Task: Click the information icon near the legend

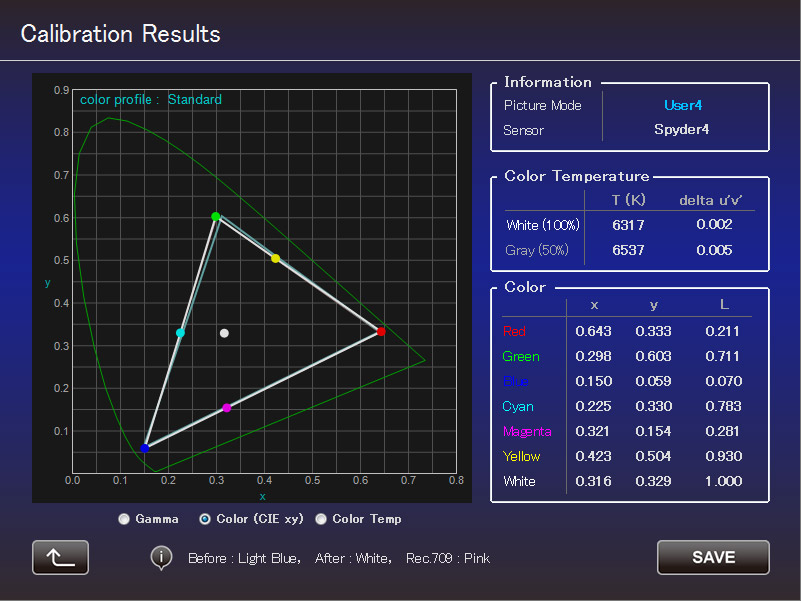Action: tap(161, 557)
